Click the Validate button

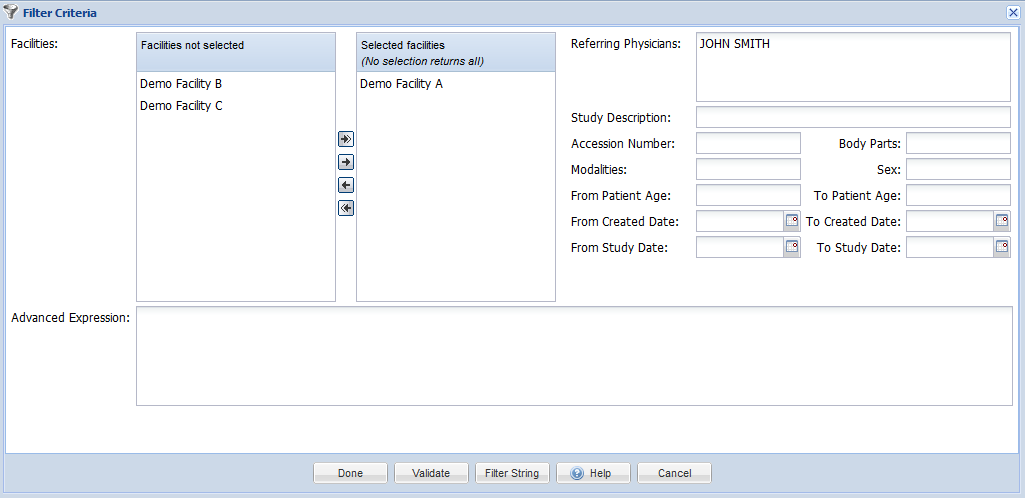[x=431, y=473]
